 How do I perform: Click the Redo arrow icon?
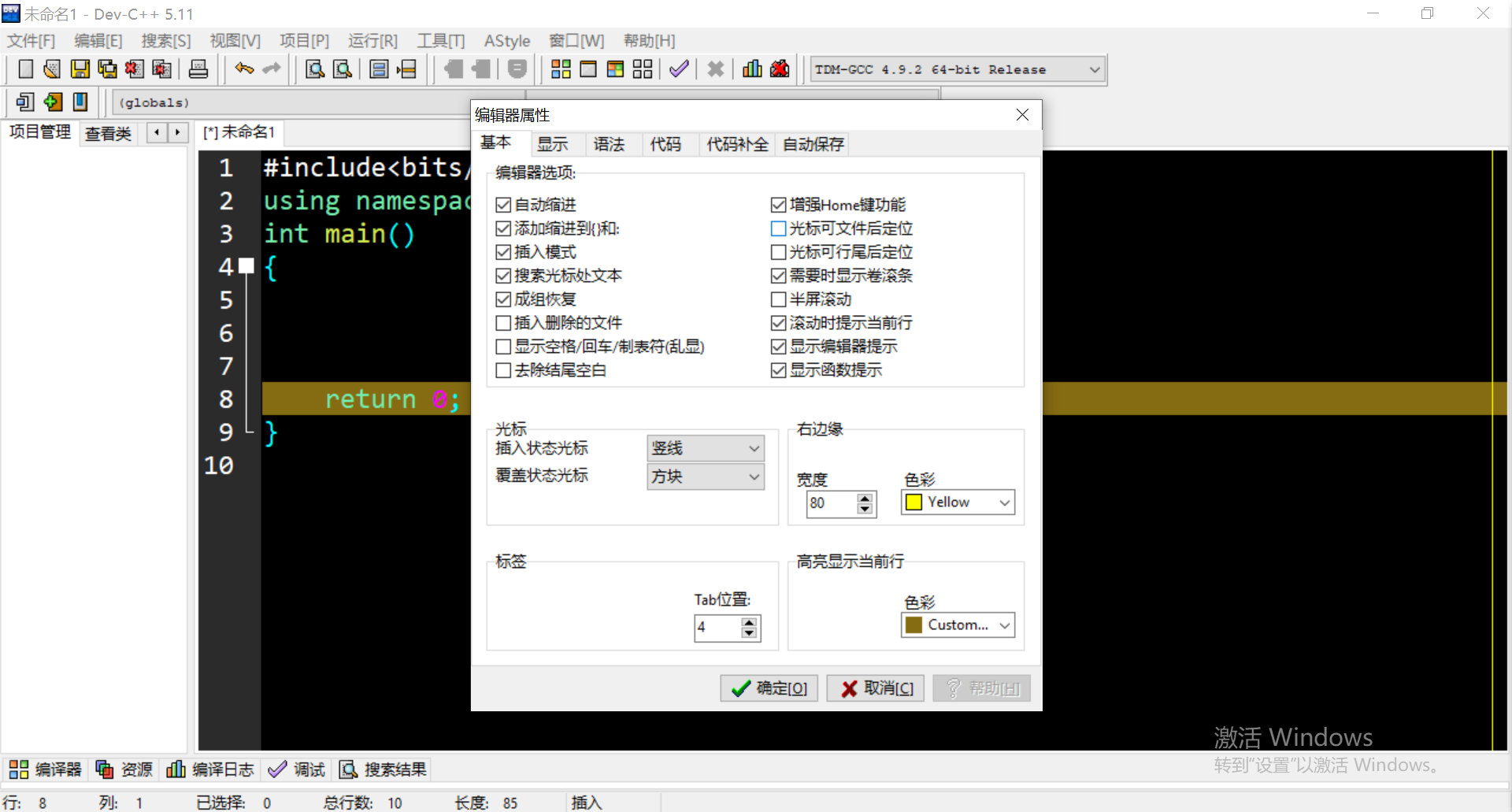272,69
